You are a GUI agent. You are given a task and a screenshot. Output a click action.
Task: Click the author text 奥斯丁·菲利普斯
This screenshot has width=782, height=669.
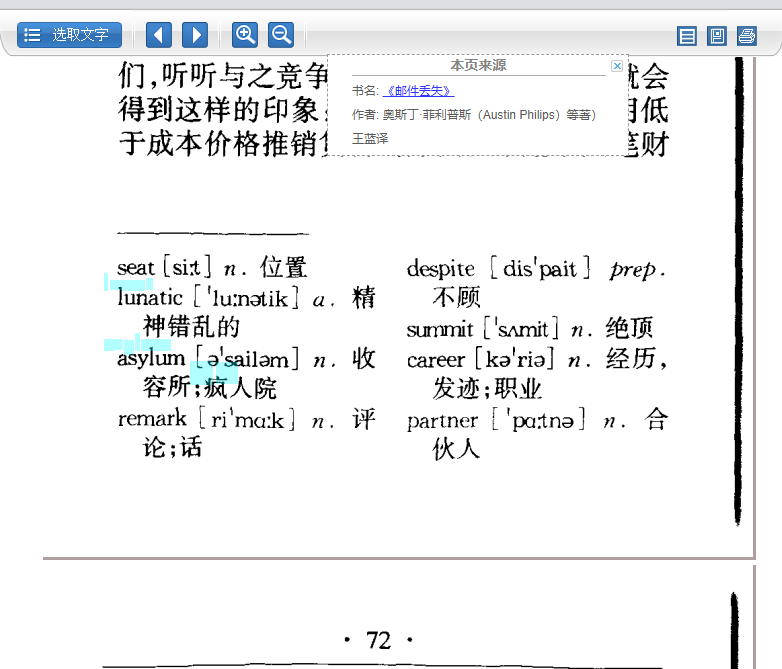(x=426, y=115)
